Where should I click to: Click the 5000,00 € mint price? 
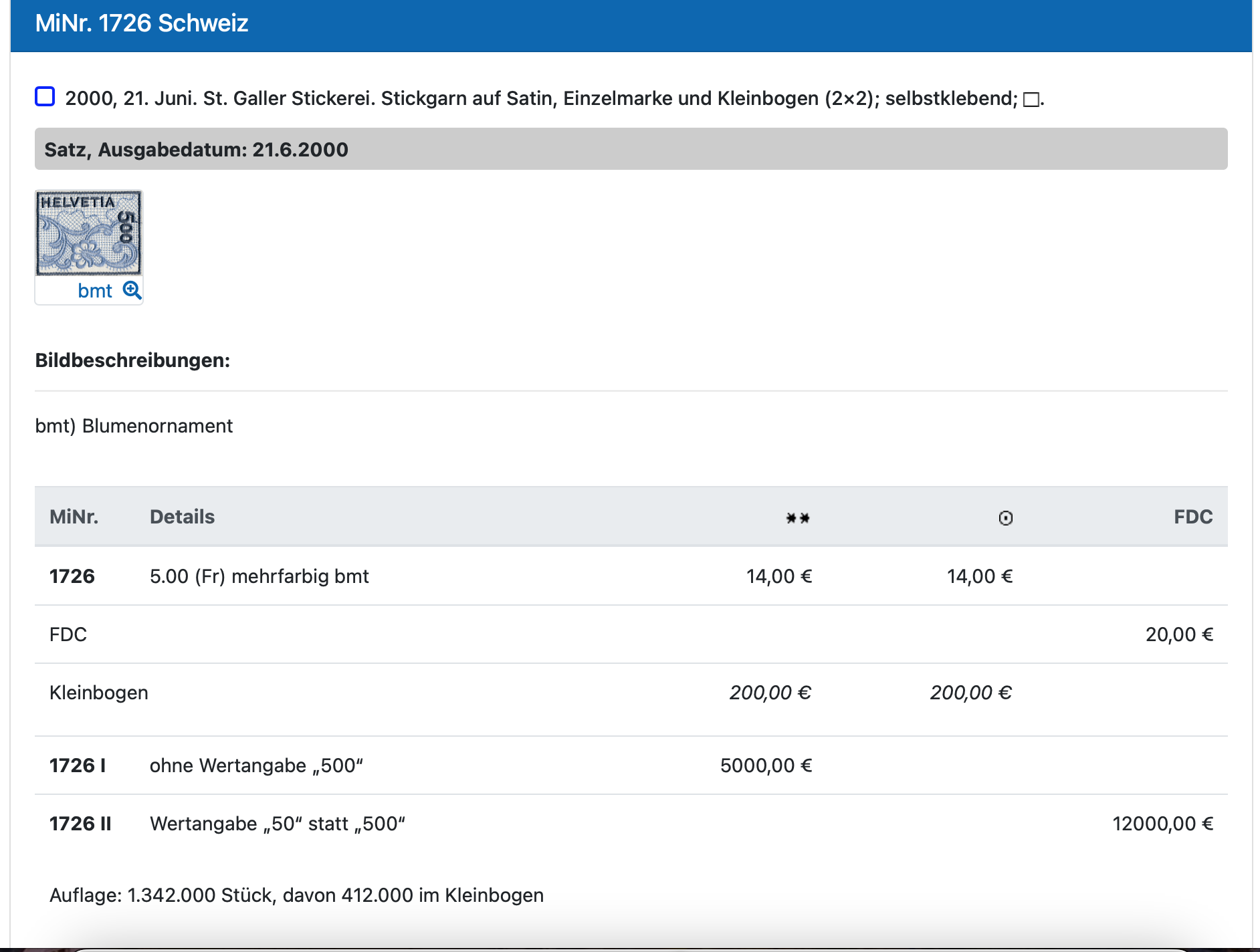(x=766, y=765)
